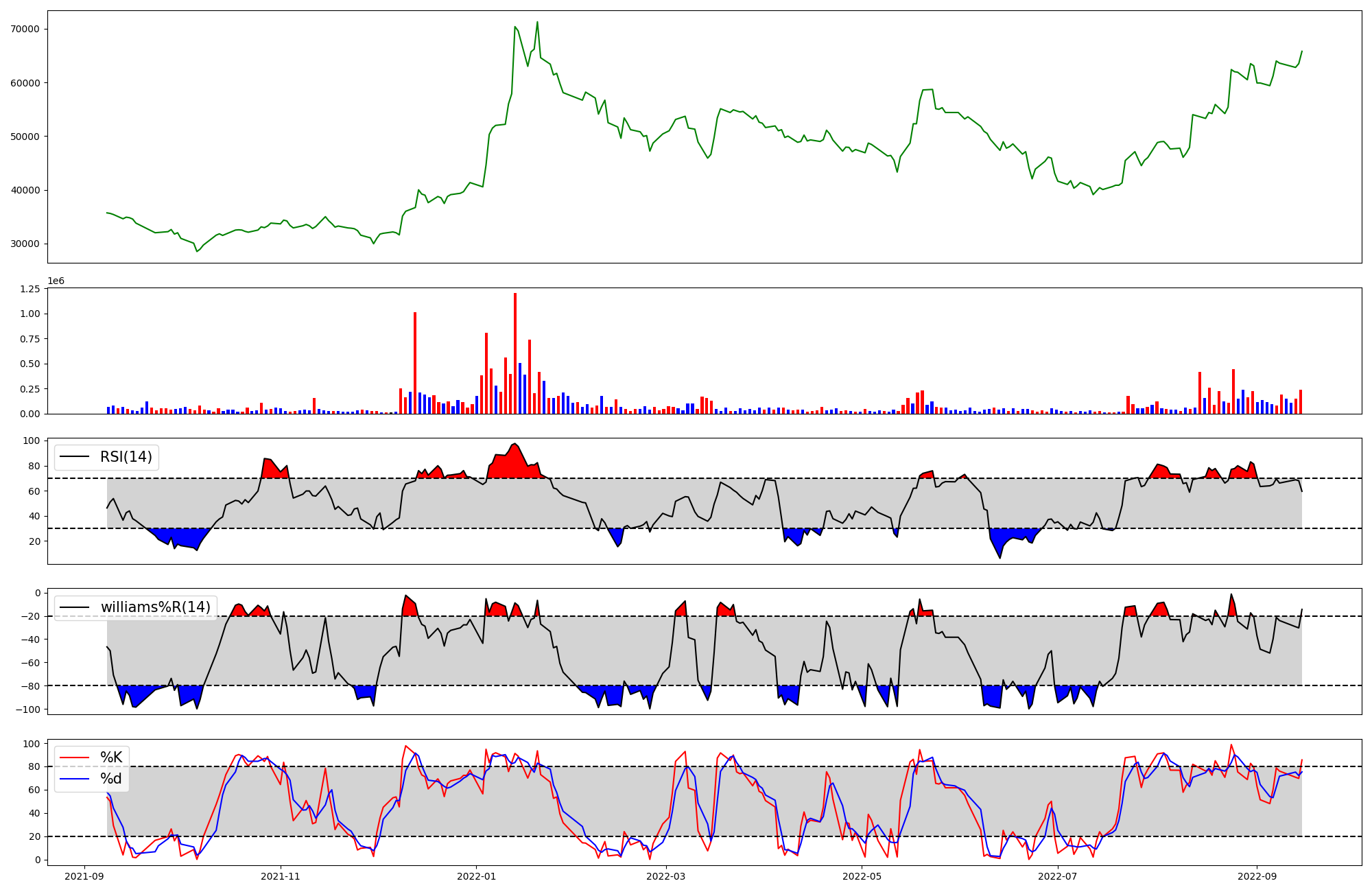Click the 70000 price axis label

point(25,29)
